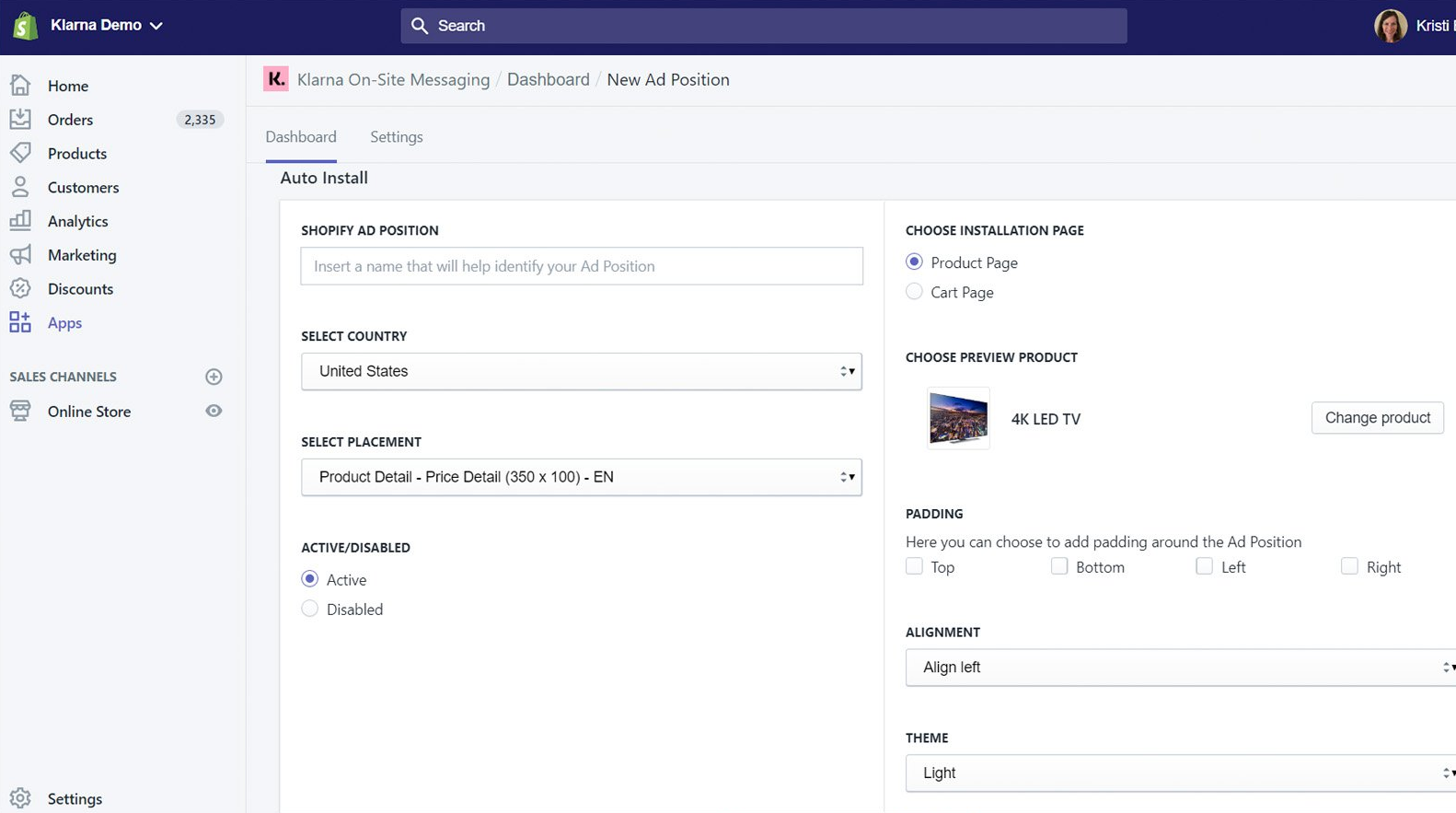Open Customers in the sidebar
Image resolution: width=1456 pixels, height=813 pixels.
(83, 188)
